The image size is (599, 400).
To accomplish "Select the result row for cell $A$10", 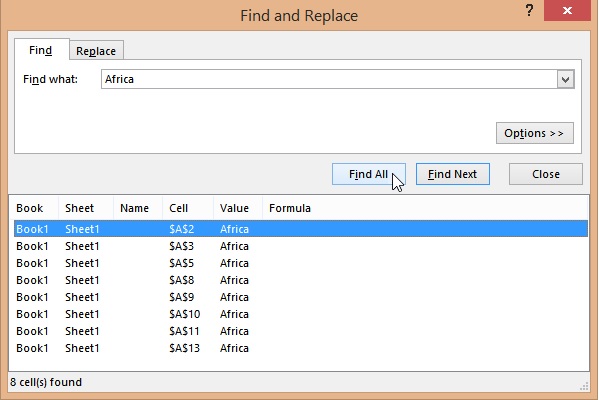I will click(x=301, y=314).
